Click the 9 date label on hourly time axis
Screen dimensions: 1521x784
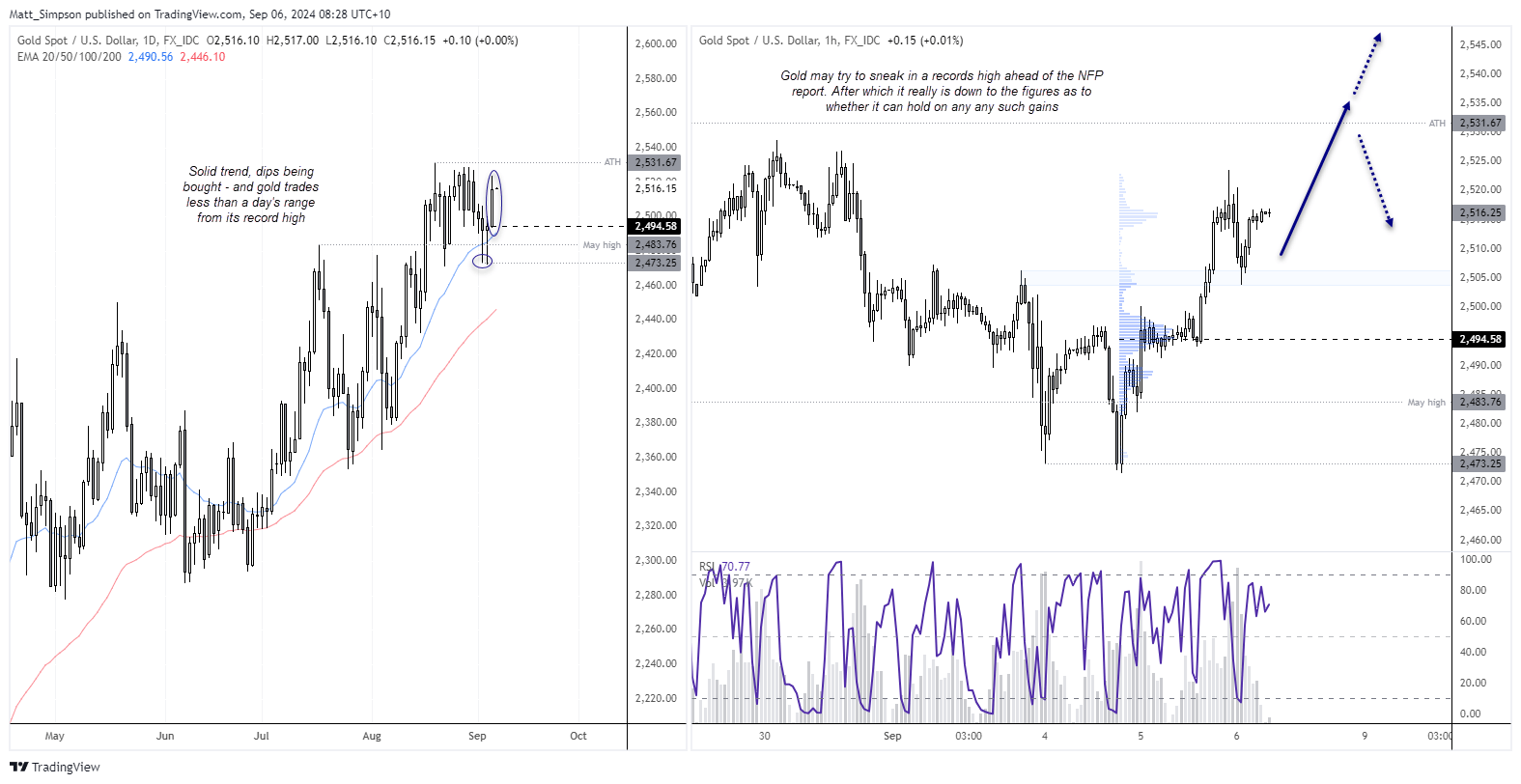coord(1365,736)
